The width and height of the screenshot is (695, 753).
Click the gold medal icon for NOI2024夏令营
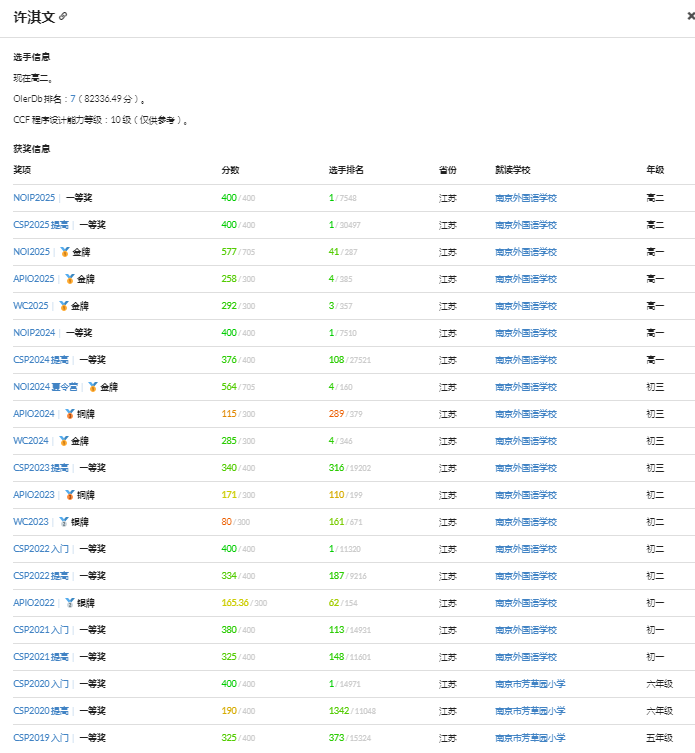click(x=93, y=387)
